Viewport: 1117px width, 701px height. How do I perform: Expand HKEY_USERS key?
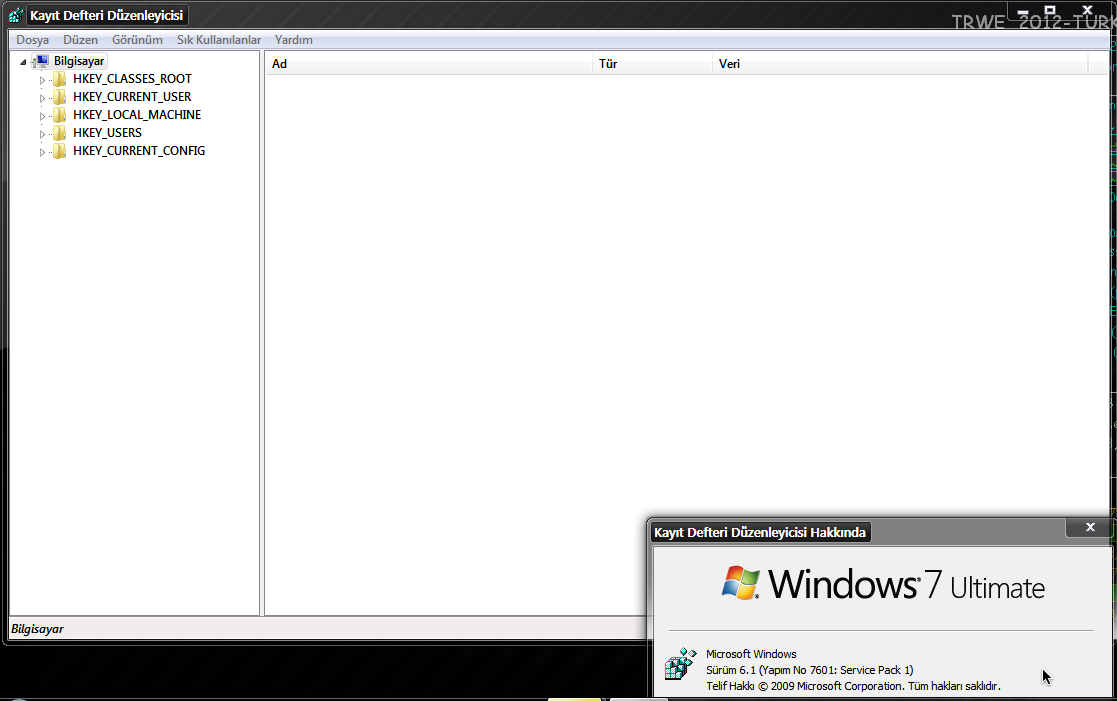42,134
